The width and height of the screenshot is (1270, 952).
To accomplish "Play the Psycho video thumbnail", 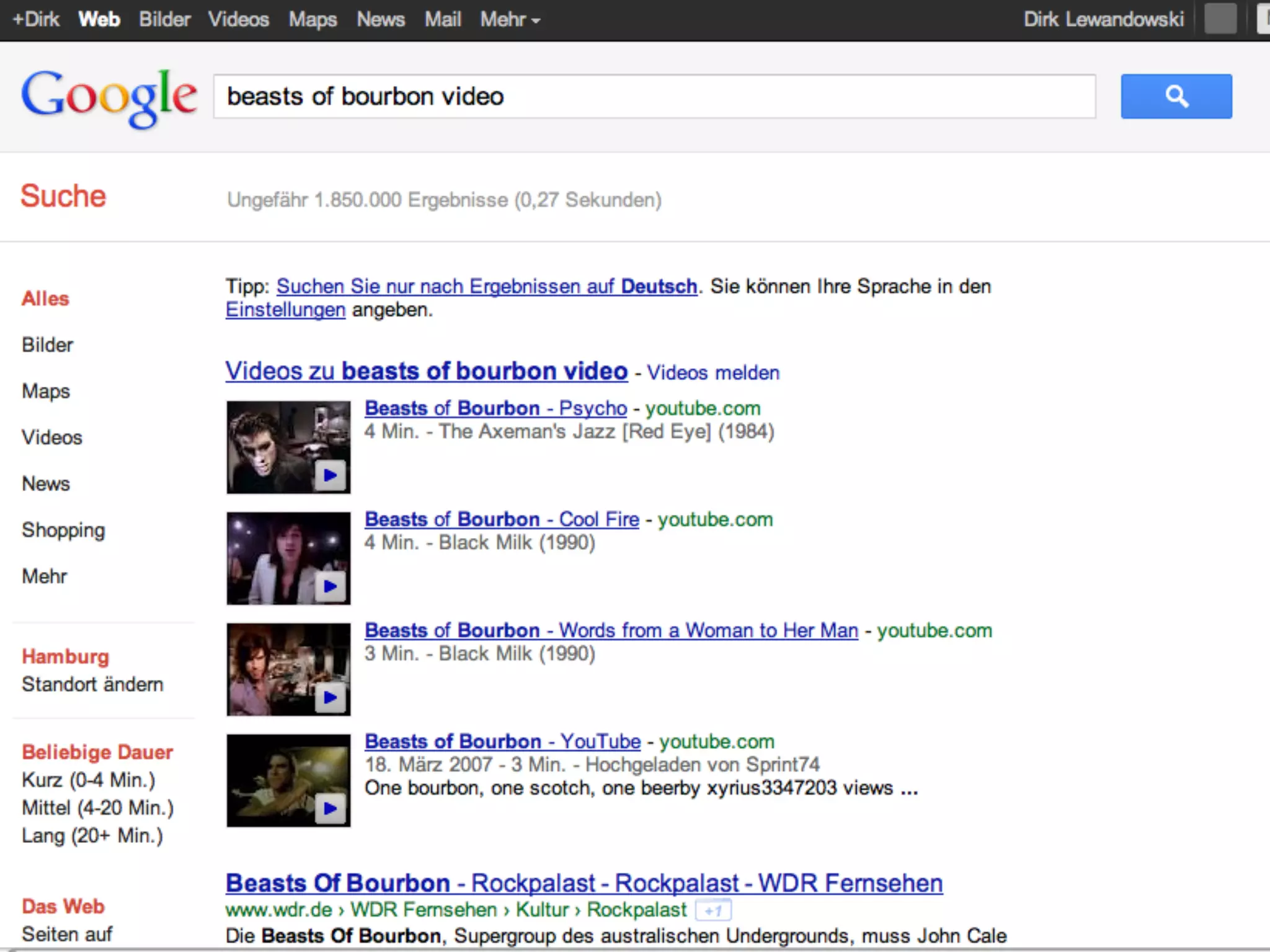I will pyautogui.click(x=288, y=447).
